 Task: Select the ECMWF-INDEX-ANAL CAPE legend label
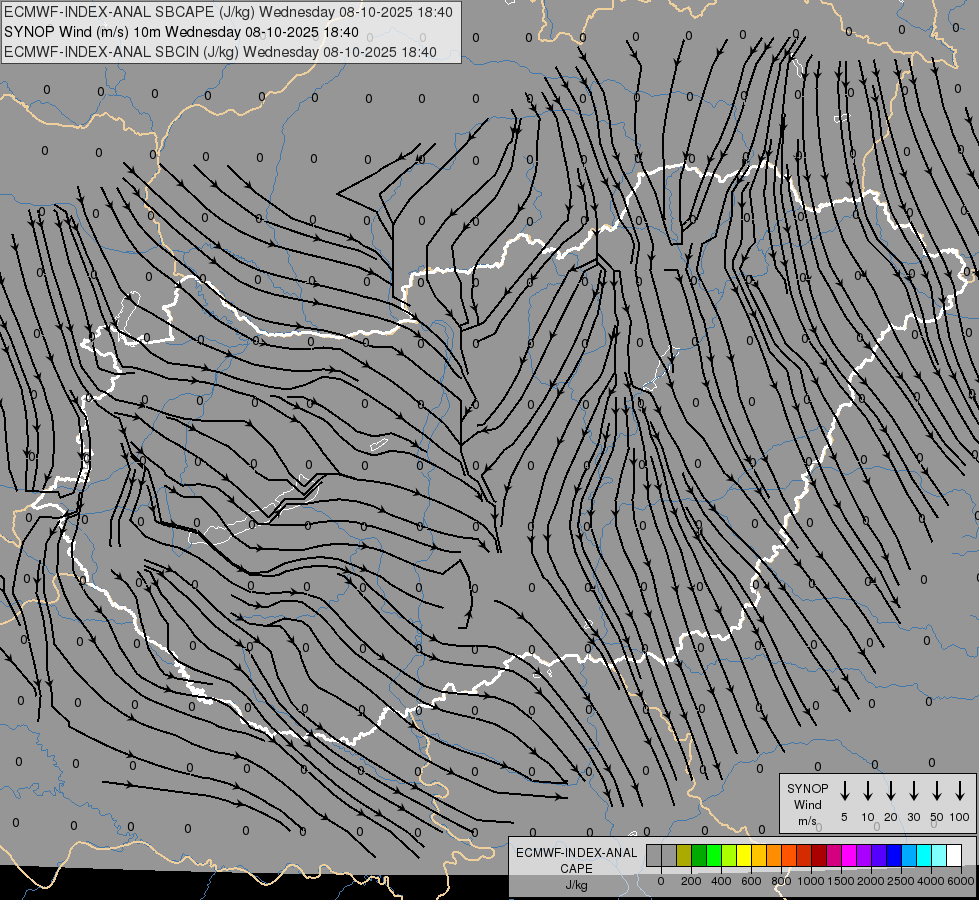(576, 861)
